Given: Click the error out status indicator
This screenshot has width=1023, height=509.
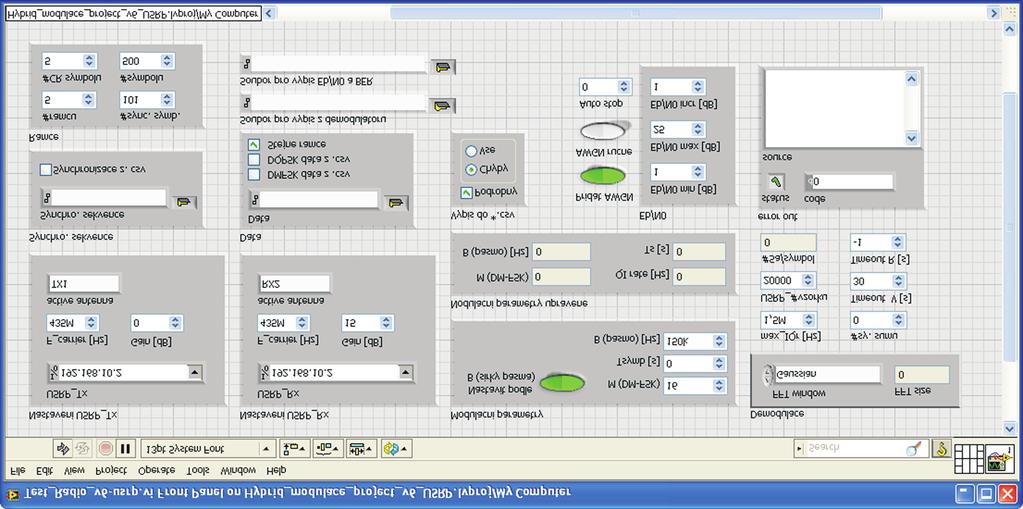Looking at the screenshot, I should 774,182.
